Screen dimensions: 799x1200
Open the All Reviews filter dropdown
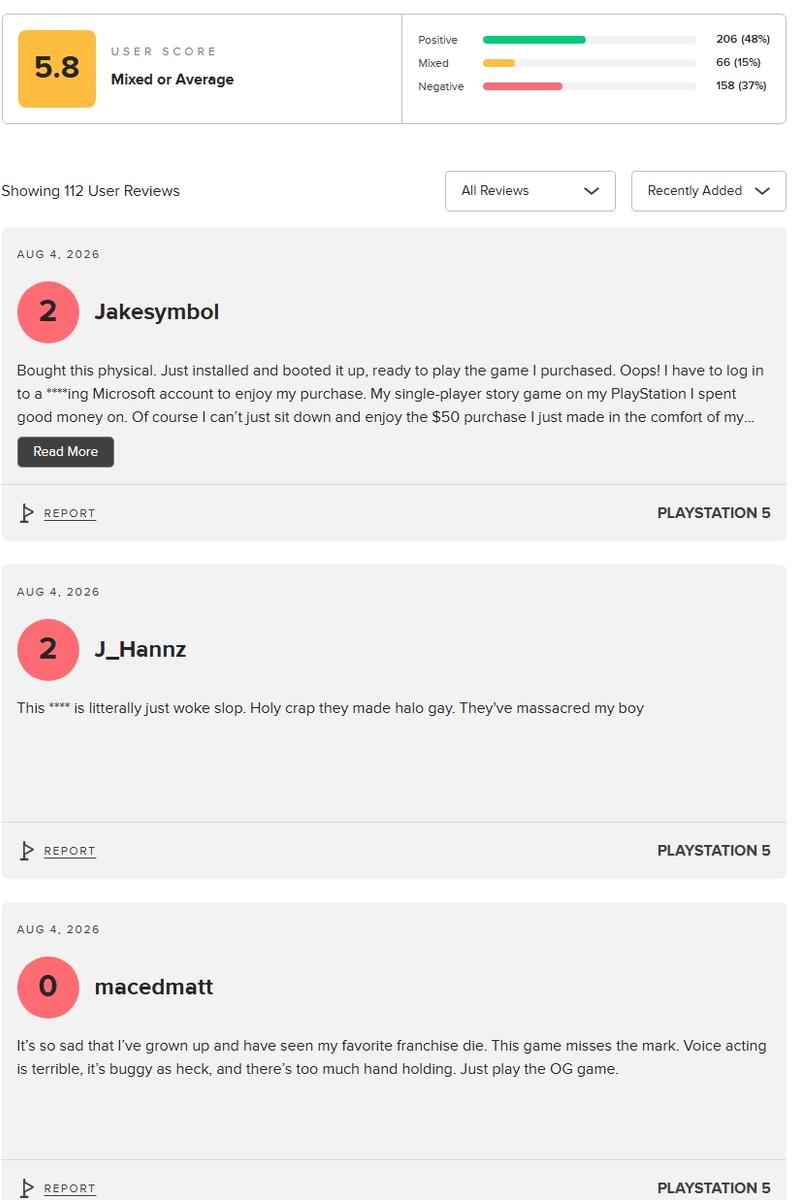click(x=530, y=191)
